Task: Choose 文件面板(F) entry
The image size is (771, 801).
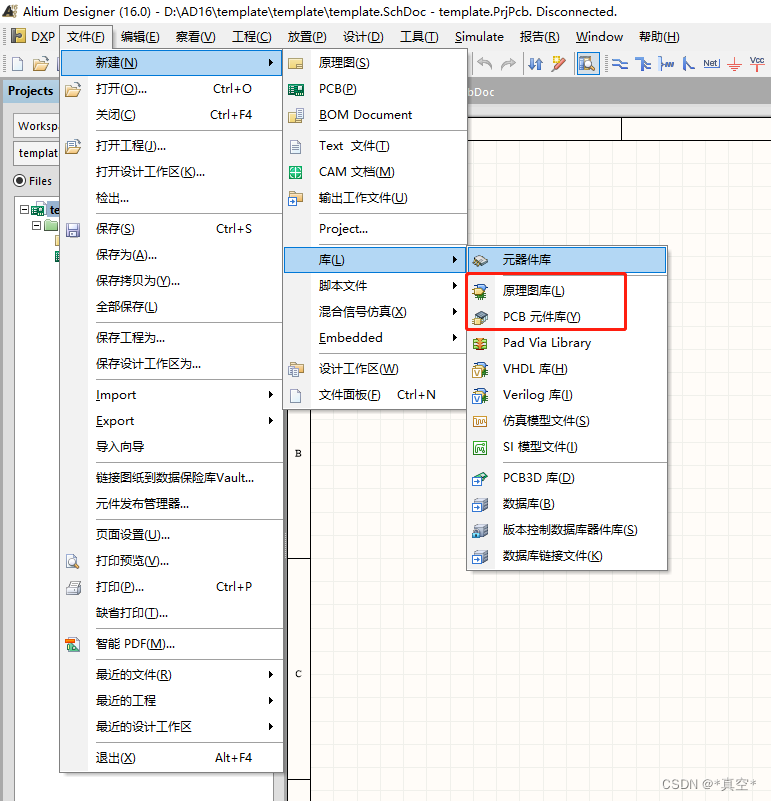Action: [375, 395]
